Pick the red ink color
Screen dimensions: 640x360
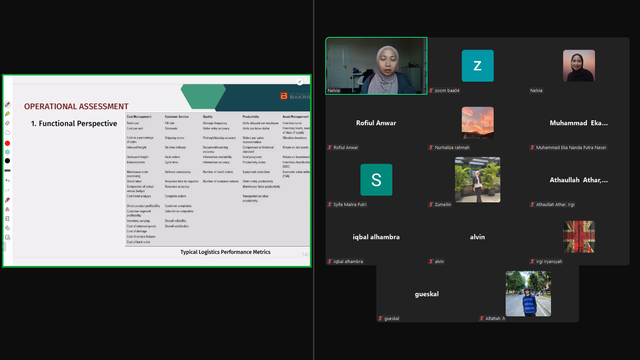coord(7,143)
